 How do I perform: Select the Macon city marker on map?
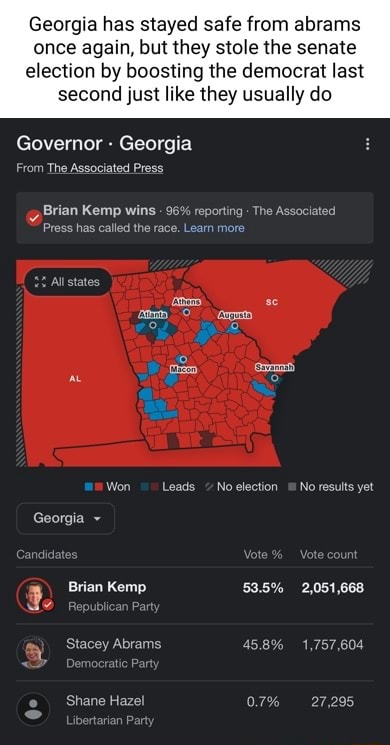[x=183, y=359]
